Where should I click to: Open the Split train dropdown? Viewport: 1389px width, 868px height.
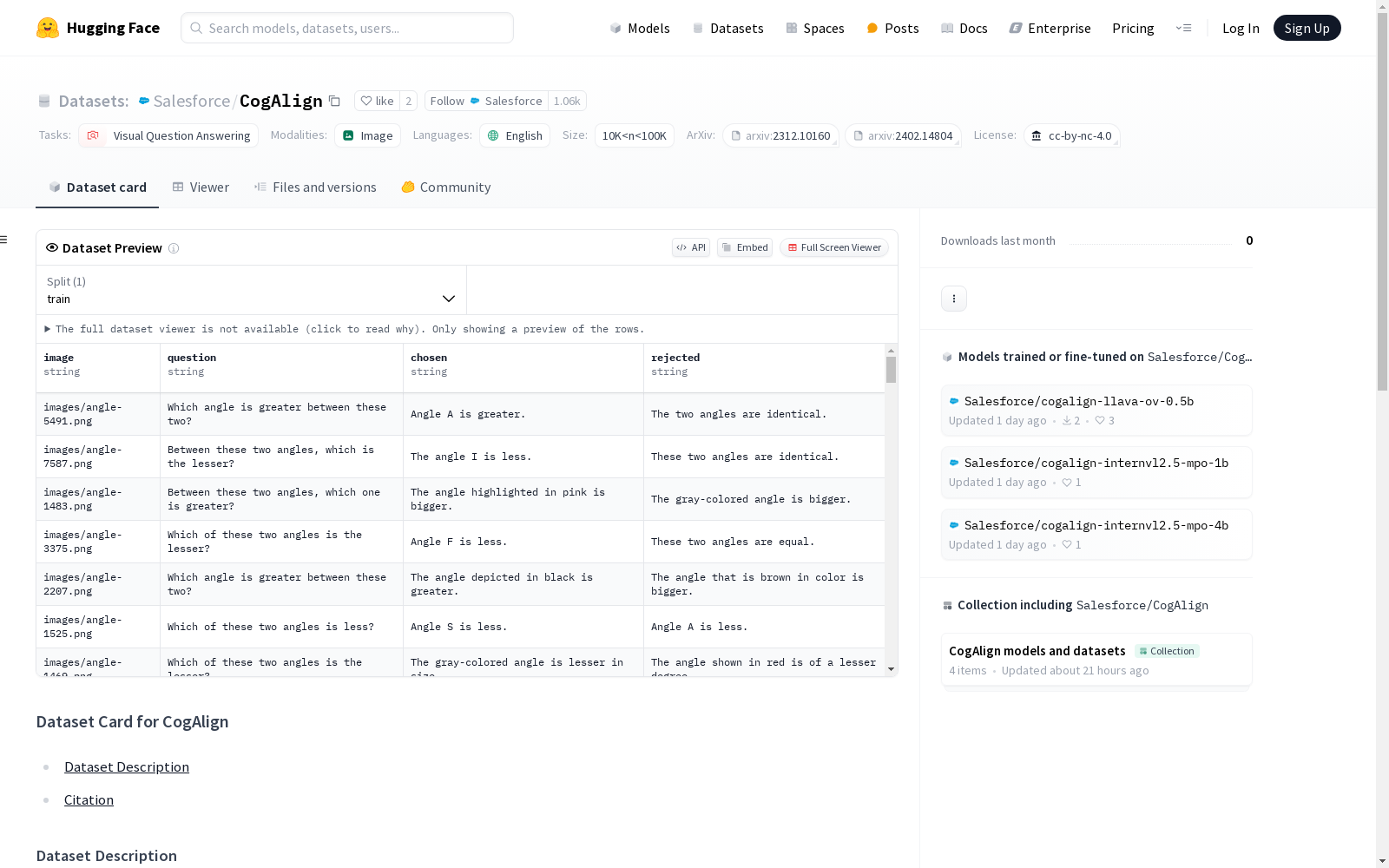pyautogui.click(x=252, y=290)
